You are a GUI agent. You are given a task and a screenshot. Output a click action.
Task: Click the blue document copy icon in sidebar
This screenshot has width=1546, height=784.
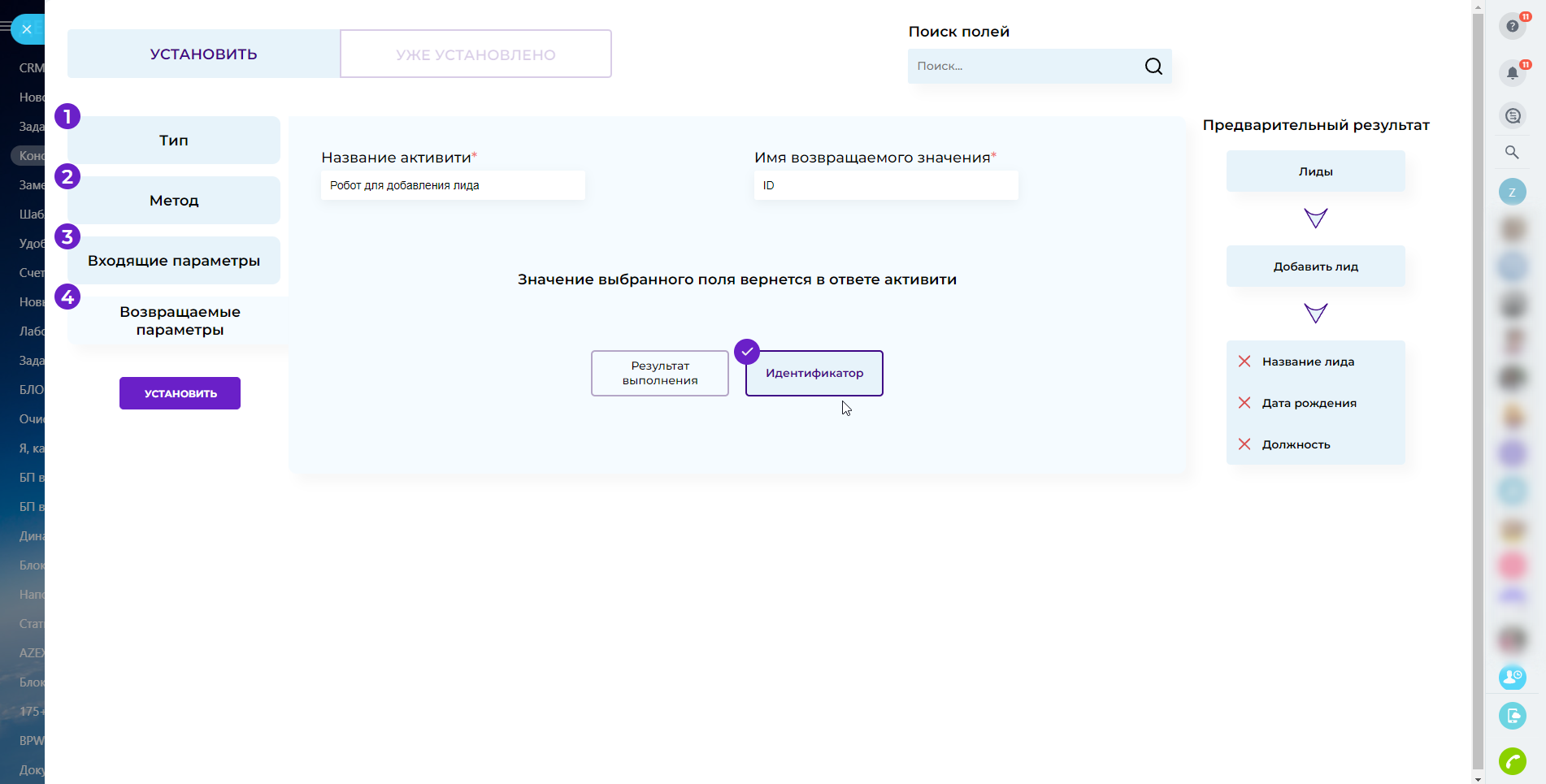click(1512, 716)
